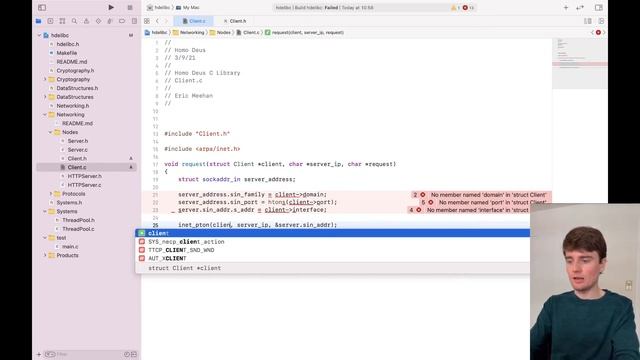Expand the DataStructures folder

click(x=45, y=97)
